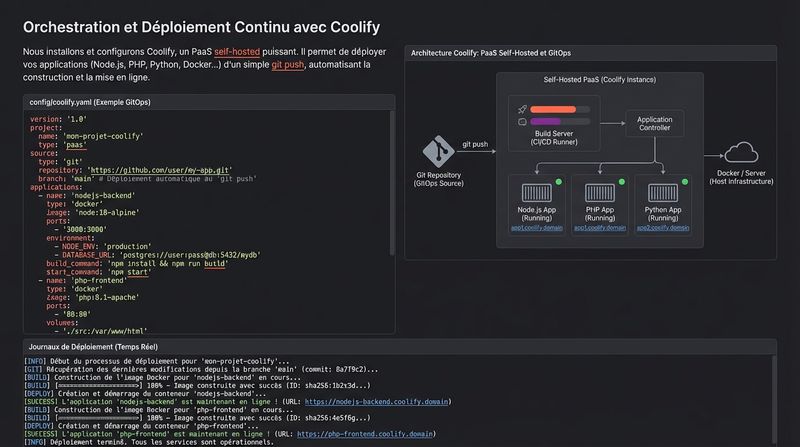Screen dimensions: 800x447
Task: Click the image: 'node:18-alpine' YAML line
Action: (92, 212)
